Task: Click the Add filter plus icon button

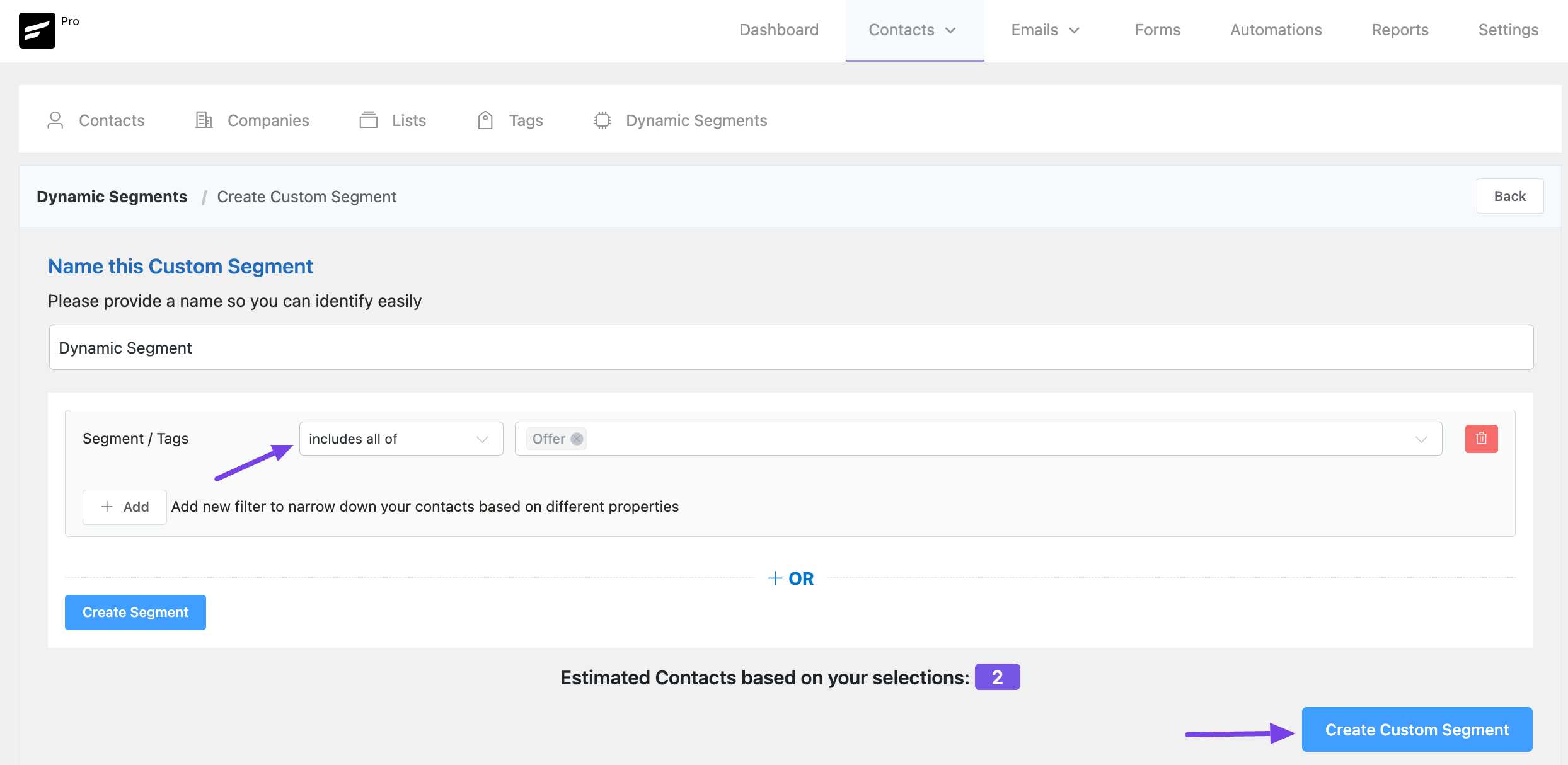Action: pos(107,506)
